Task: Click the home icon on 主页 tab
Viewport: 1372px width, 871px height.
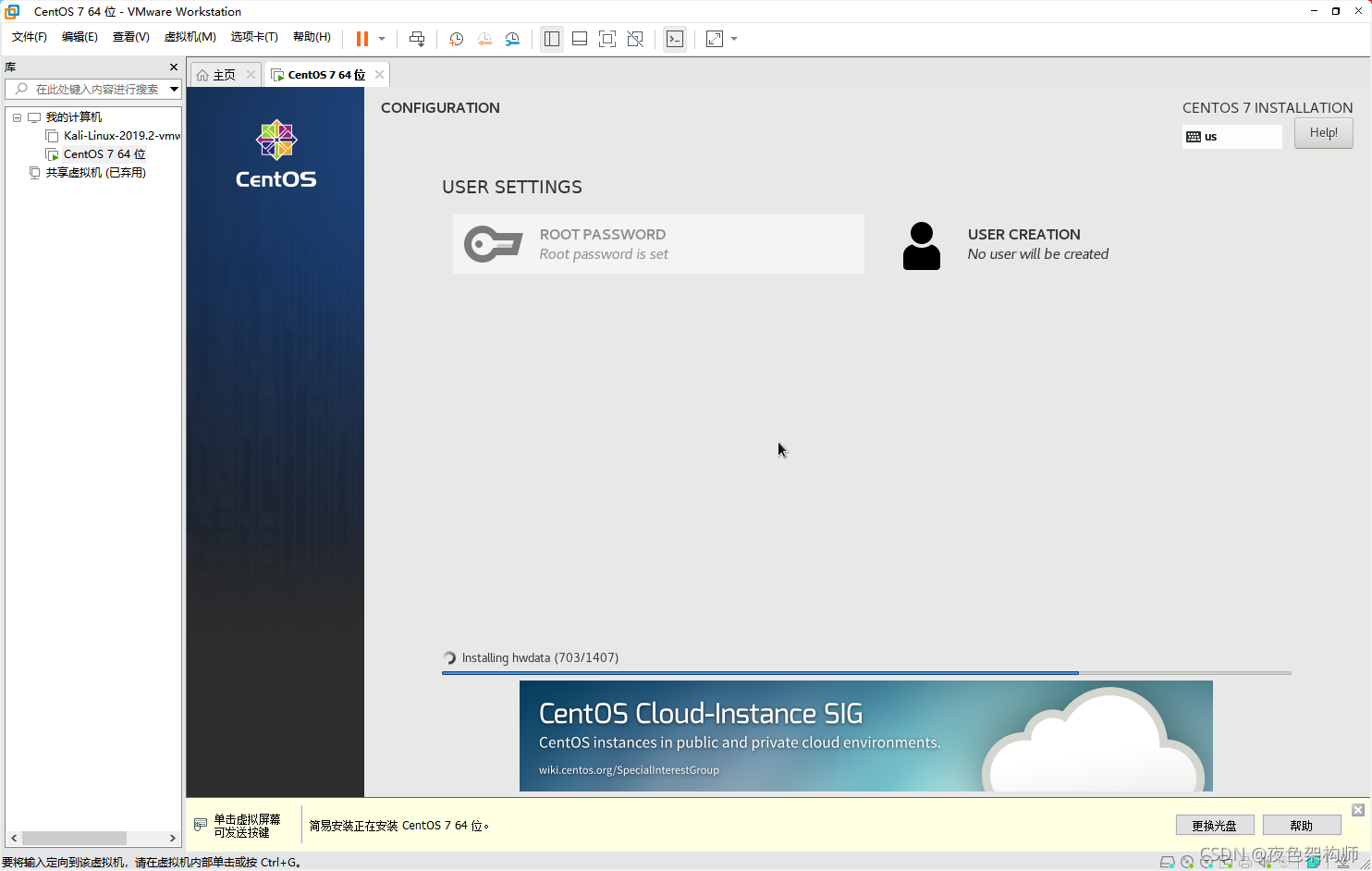Action: click(202, 75)
